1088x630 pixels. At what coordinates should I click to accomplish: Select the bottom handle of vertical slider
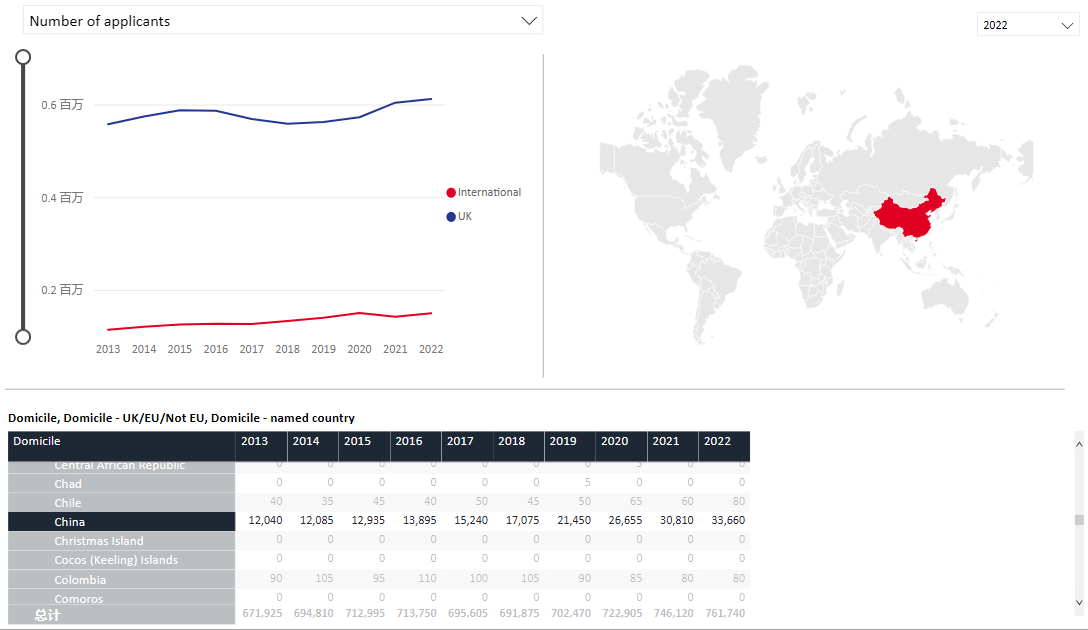23,337
